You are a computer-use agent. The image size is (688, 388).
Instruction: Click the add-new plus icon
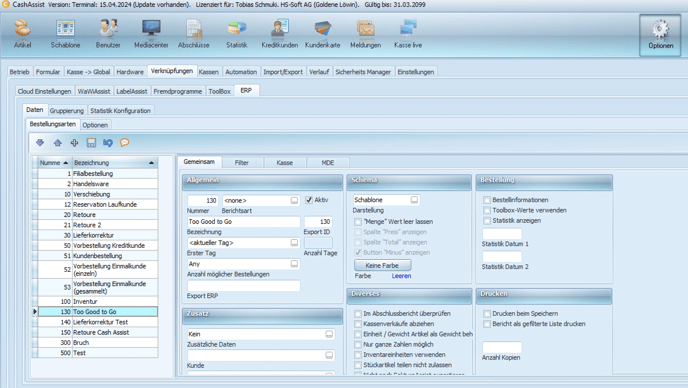pyautogui.click(x=74, y=143)
